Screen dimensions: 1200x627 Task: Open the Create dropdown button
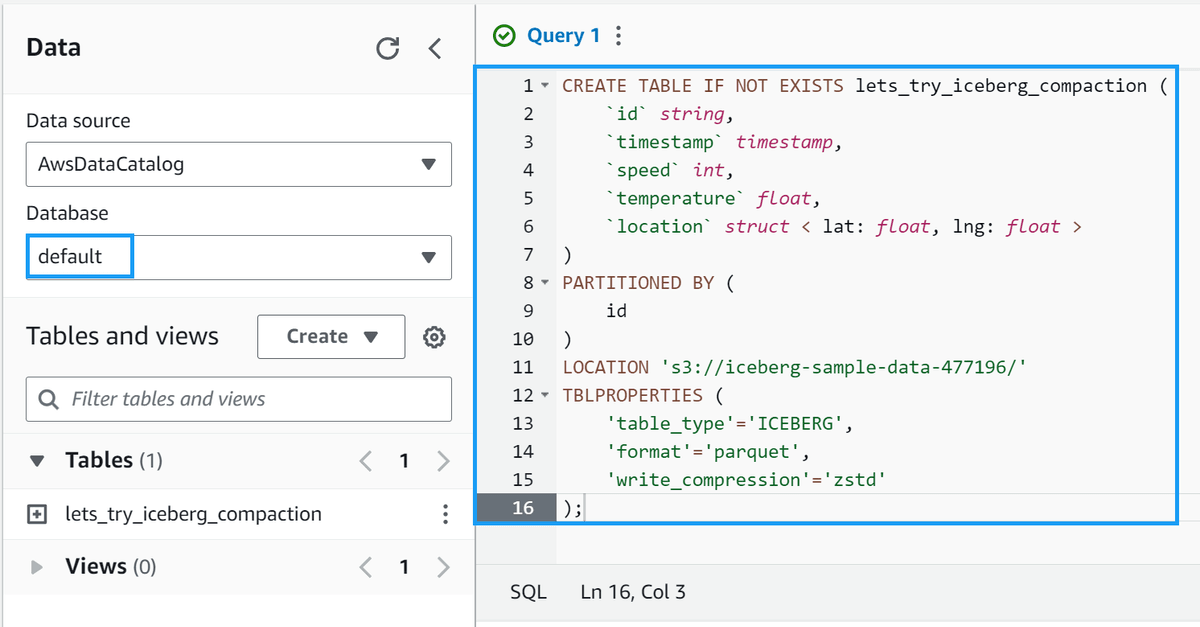(x=331, y=337)
